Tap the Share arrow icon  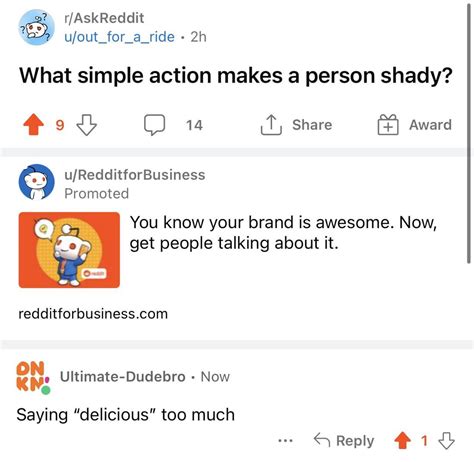pyautogui.click(x=271, y=125)
